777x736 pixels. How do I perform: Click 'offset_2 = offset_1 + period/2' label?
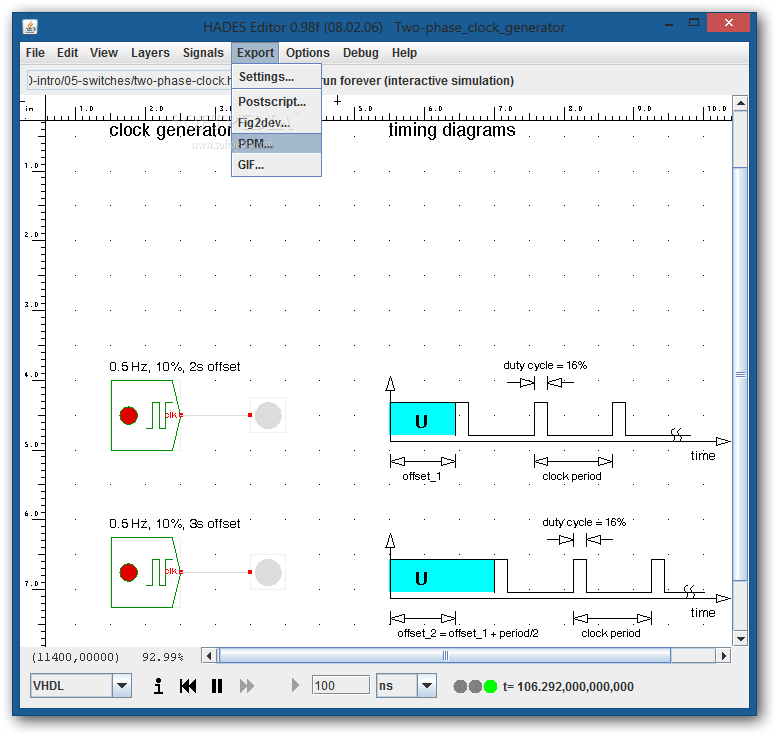point(468,633)
